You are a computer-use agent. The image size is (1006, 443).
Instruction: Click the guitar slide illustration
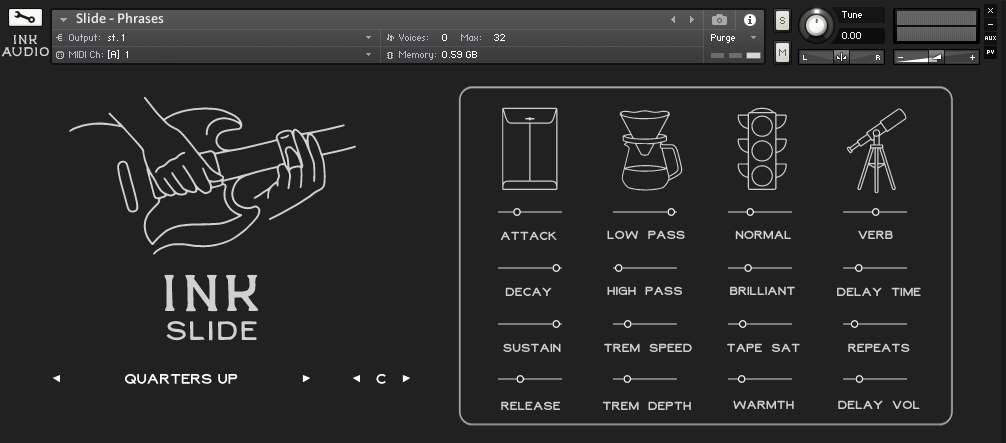212,170
